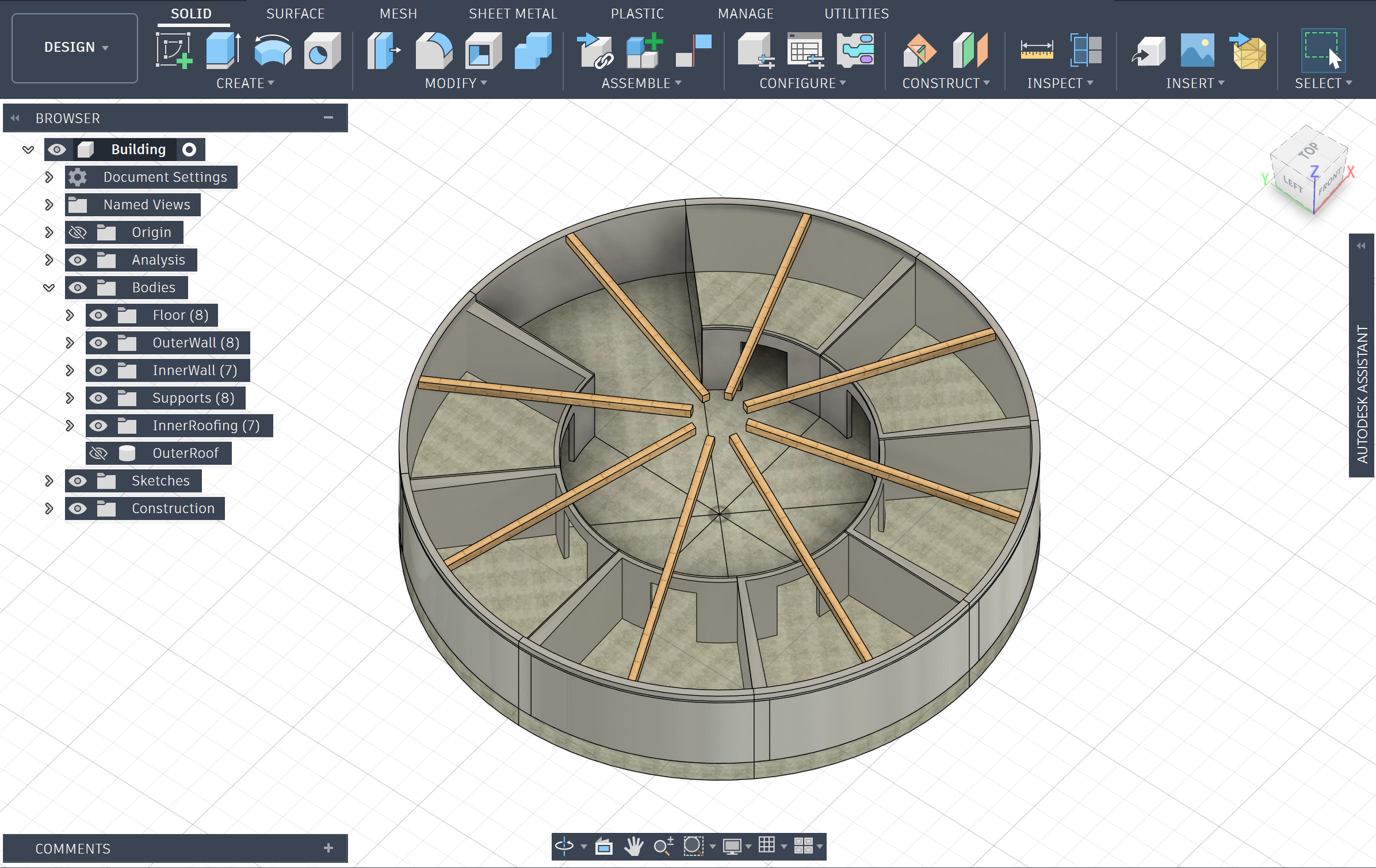Click the TOP face of ViewCube
1376x868 pixels.
[1308, 151]
